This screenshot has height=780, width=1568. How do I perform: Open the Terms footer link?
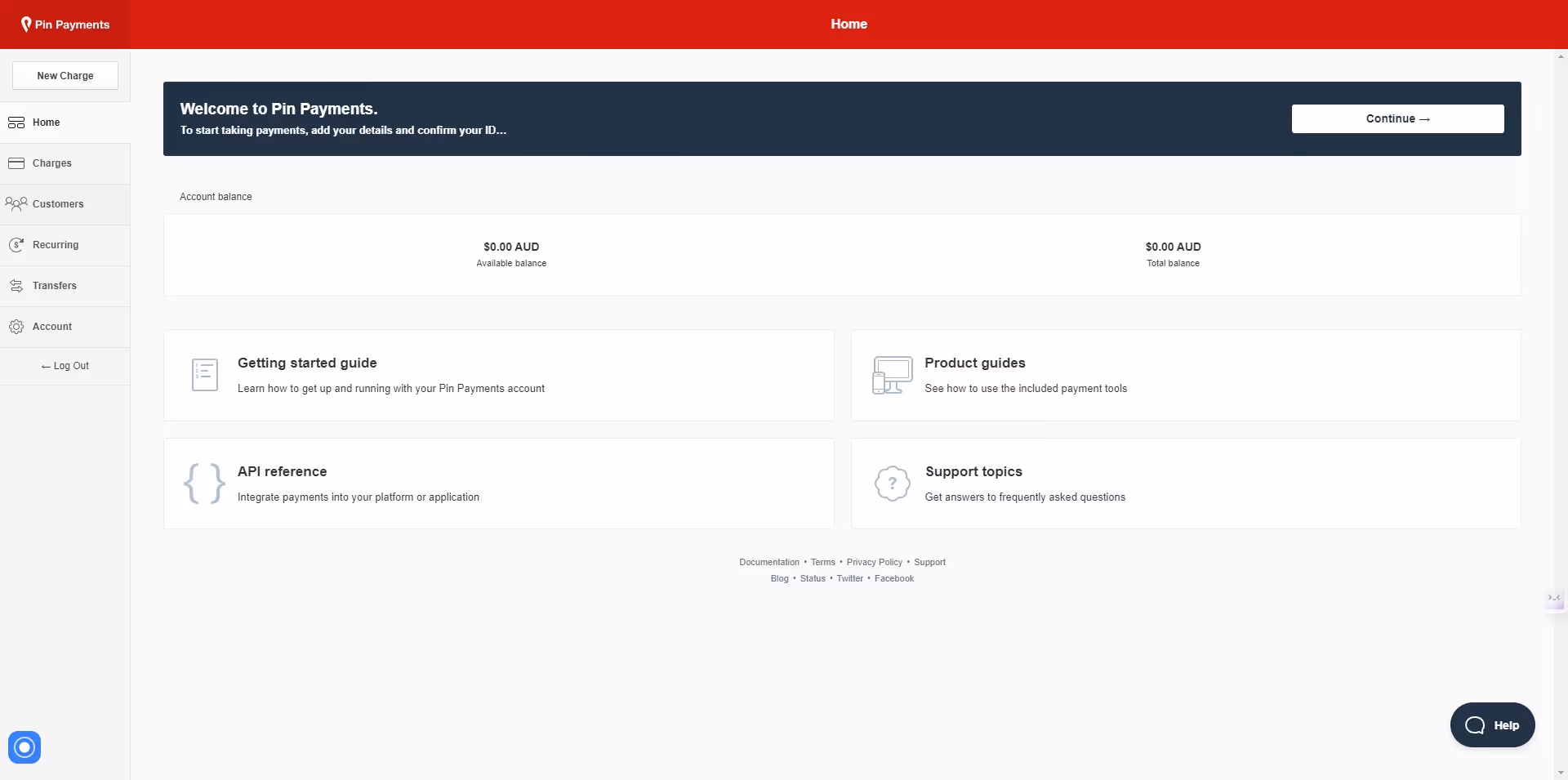point(823,562)
